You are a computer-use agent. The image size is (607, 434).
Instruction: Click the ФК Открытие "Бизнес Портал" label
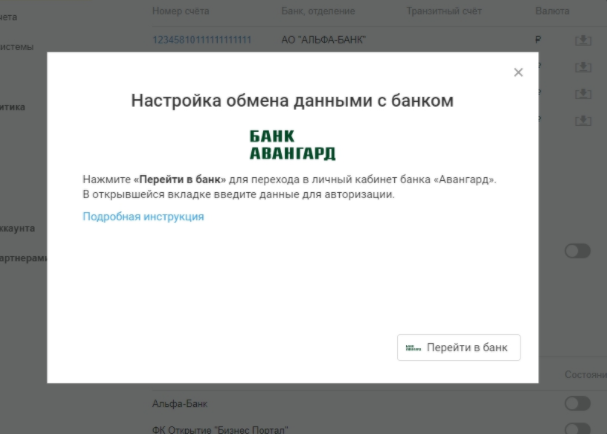[x=220, y=430]
